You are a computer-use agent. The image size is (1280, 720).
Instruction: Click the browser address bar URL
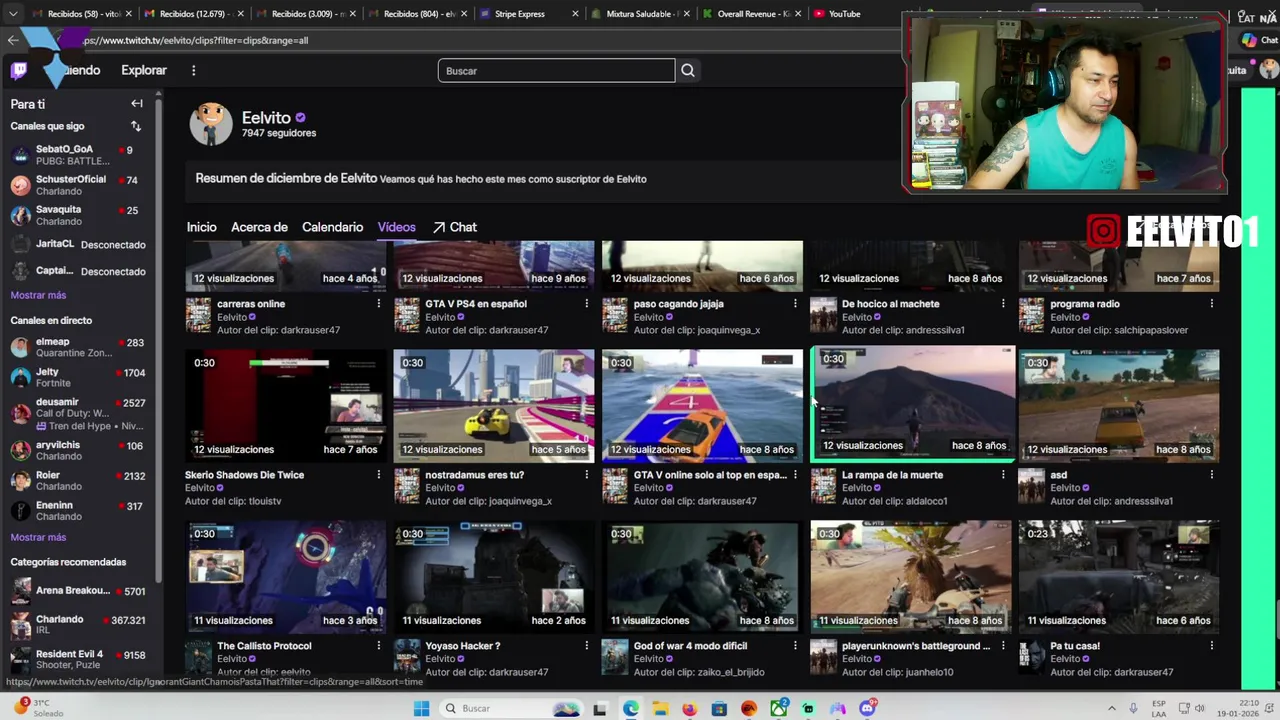click(196, 40)
